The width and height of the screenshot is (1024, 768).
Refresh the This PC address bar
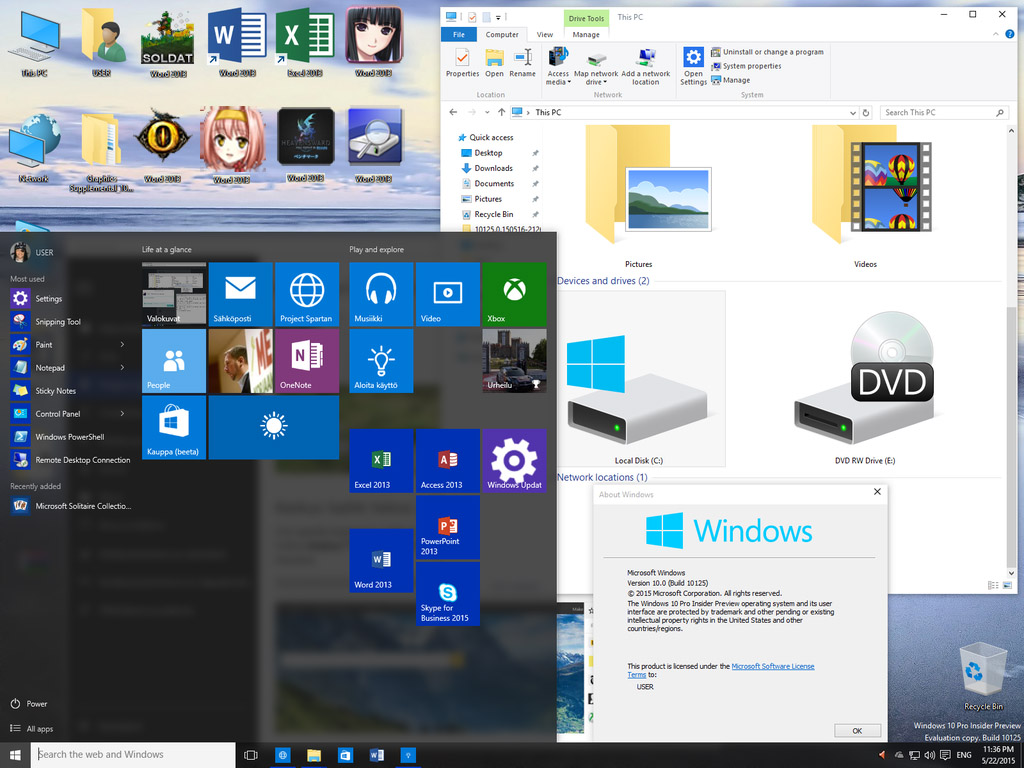pyautogui.click(x=866, y=112)
